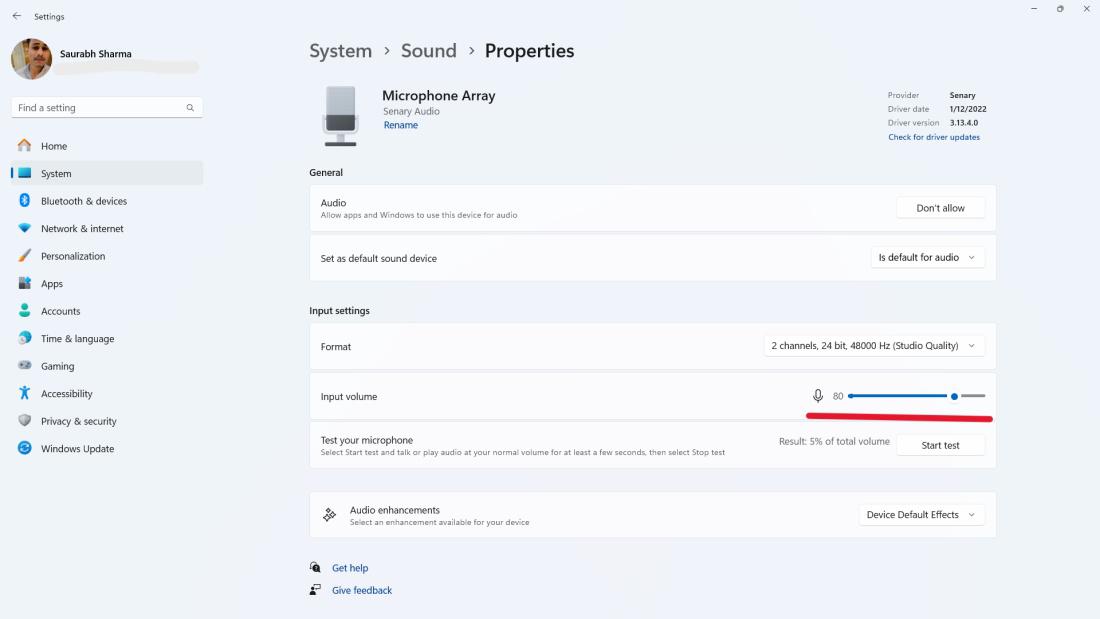Start the microphone test

pos(940,446)
